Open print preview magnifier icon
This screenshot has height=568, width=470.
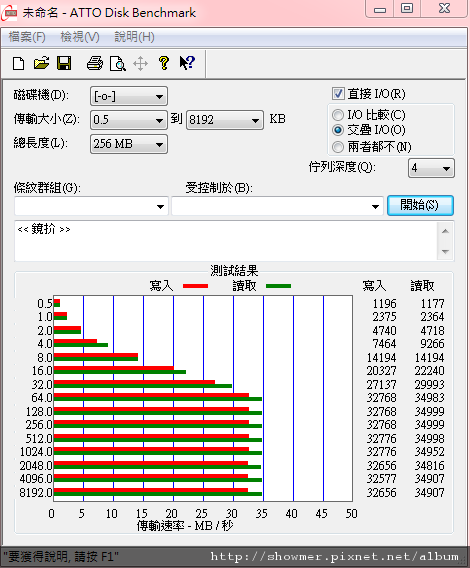(118, 64)
